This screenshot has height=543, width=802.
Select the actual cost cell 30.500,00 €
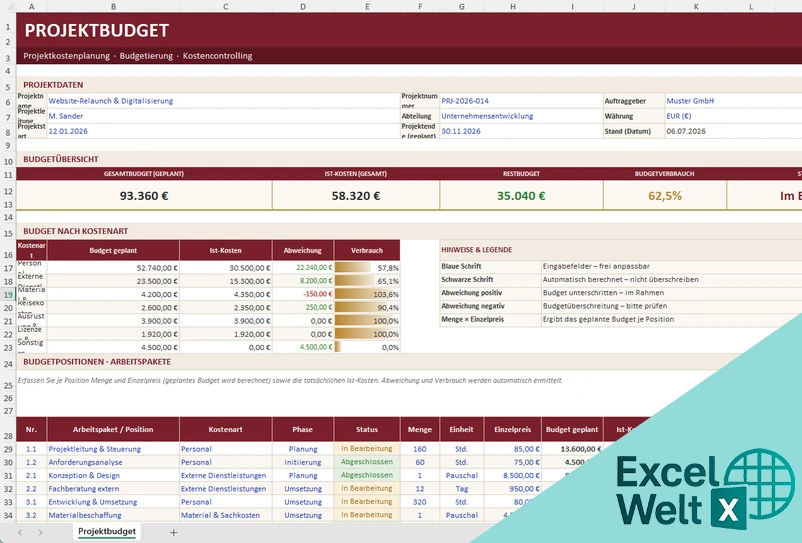pos(226,268)
